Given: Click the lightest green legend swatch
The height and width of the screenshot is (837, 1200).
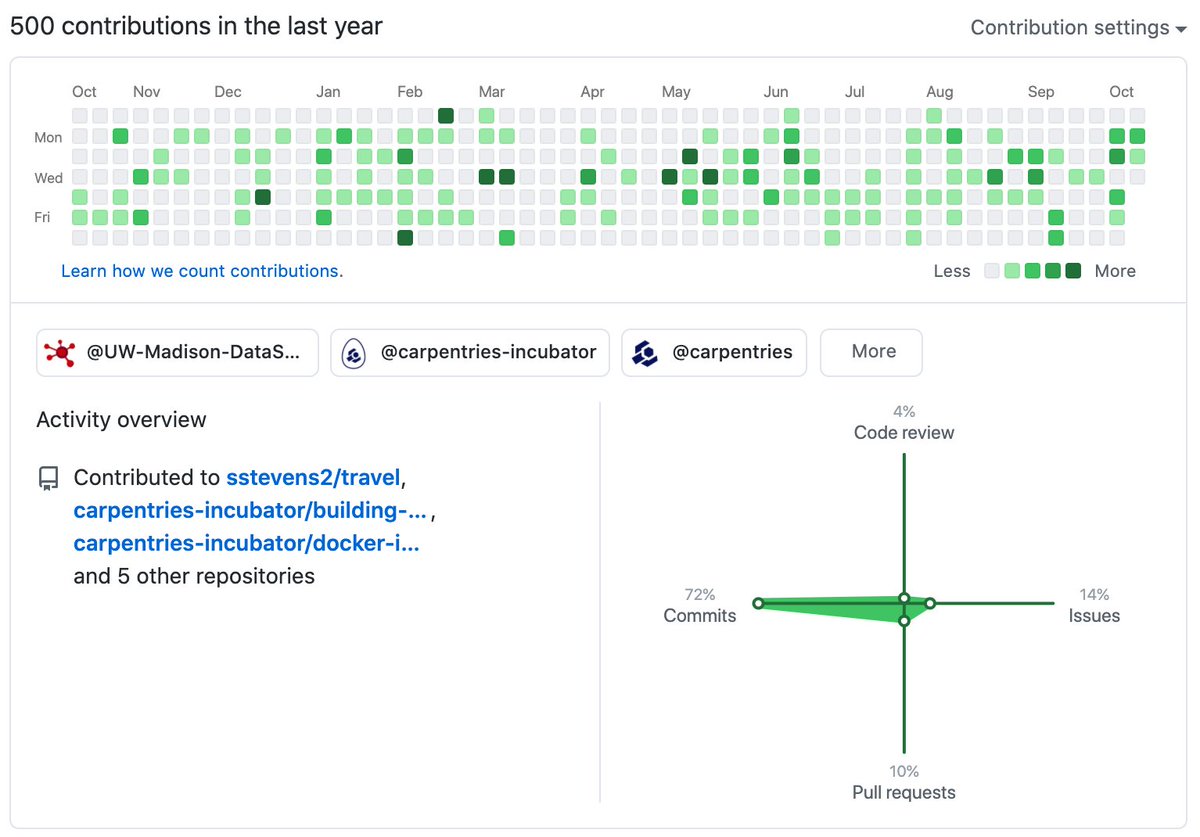Looking at the screenshot, I should [1012, 271].
